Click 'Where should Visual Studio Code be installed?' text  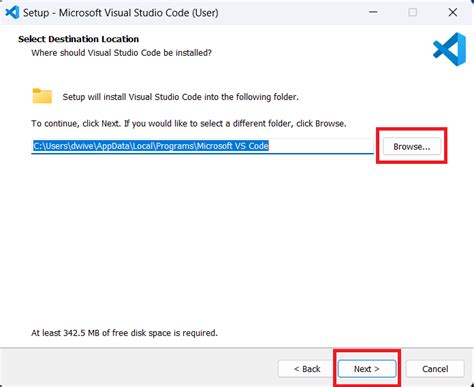(x=121, y=53)
